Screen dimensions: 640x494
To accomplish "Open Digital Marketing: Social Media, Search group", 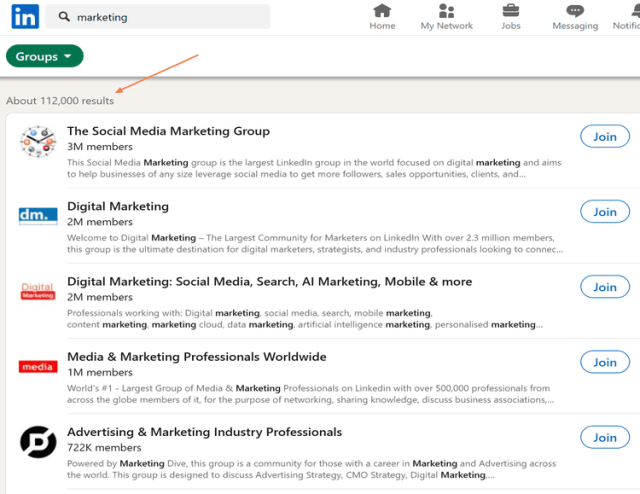I will 269,282.
